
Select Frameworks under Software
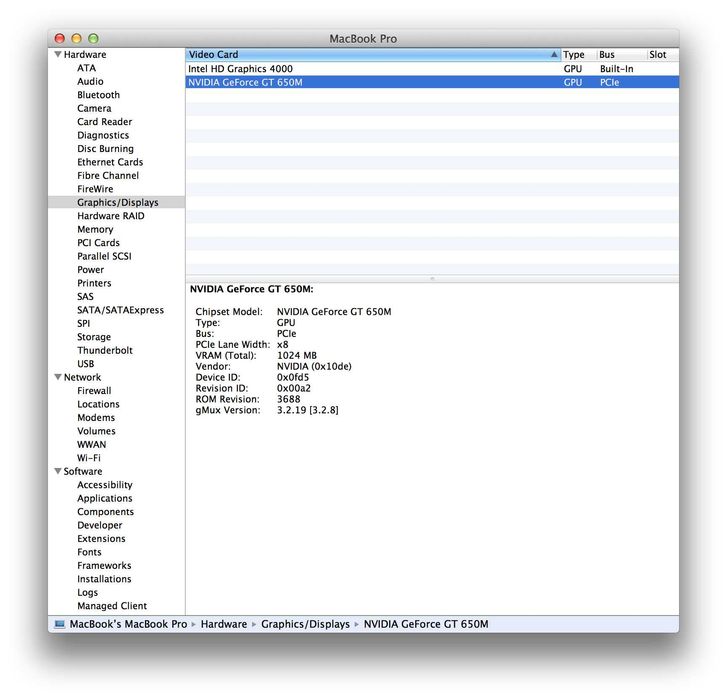click(104, 565)
